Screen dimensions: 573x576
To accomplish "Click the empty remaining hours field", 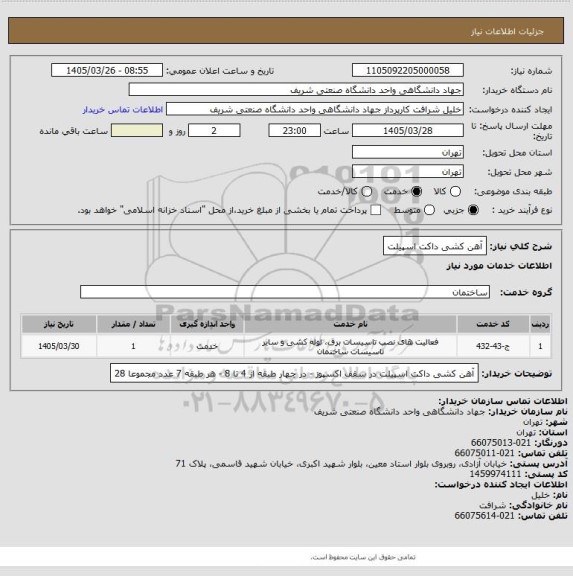I will [x=137, y=130].
